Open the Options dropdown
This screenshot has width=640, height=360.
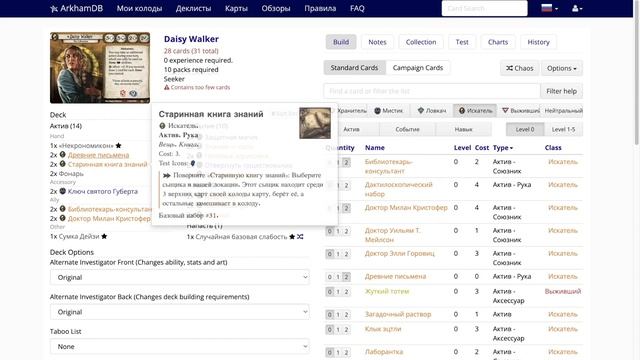pyautogui.click(x=562, y=68)
